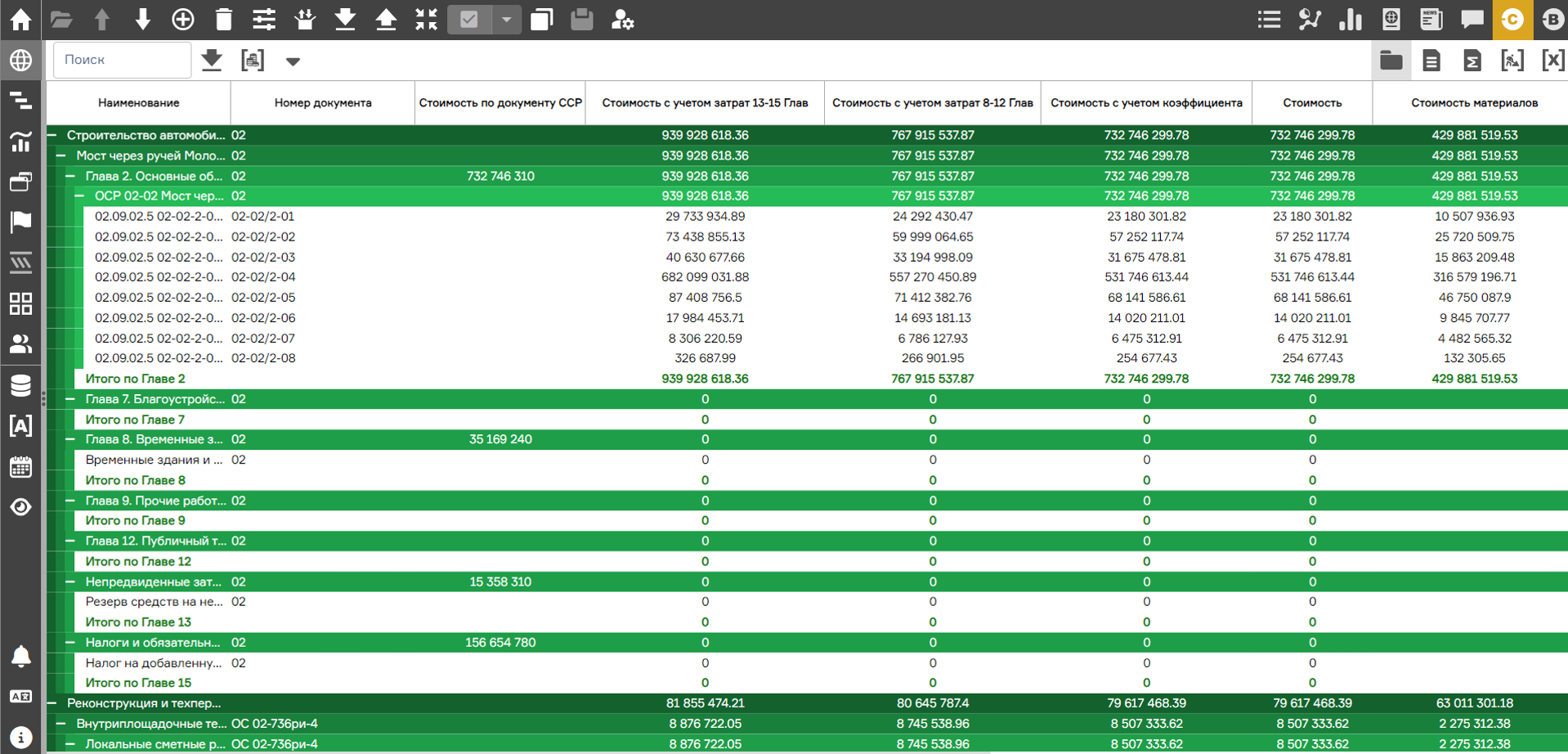Toggle eye visibility icon in sidebar
1568x754 pixels.
[20, 507]
